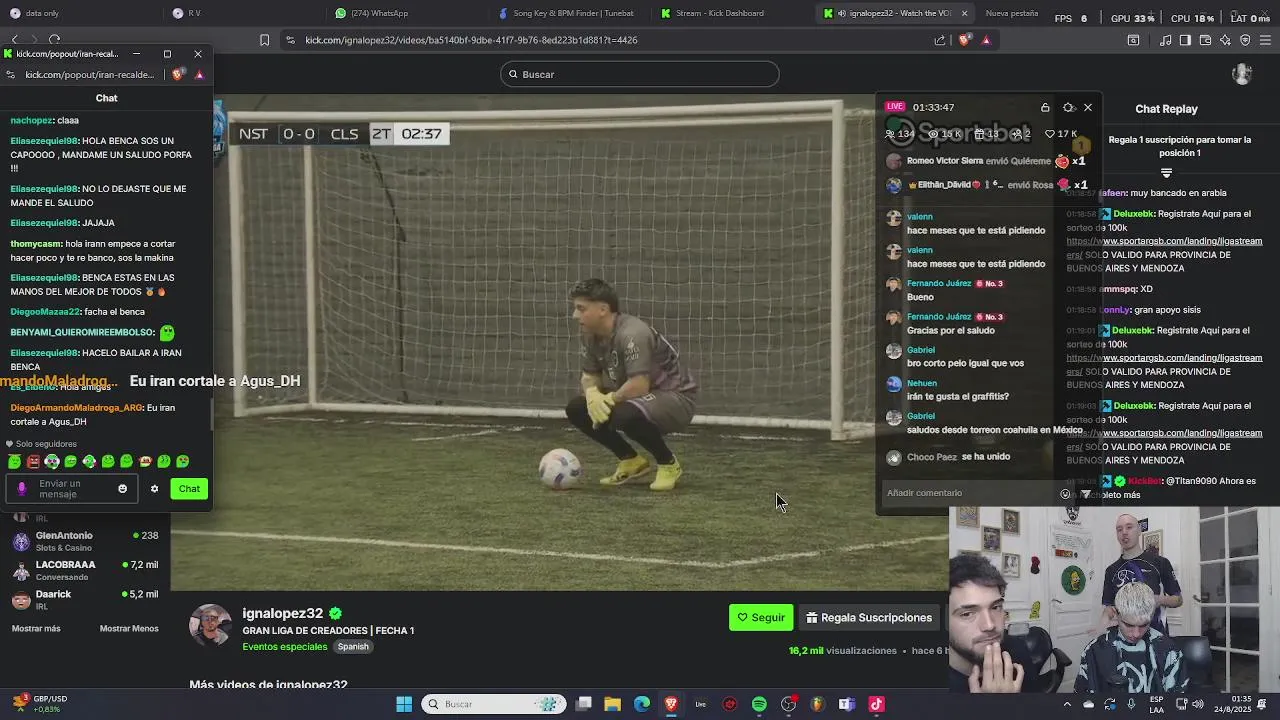Click ignalopez32 channel avatar
1280x720 pixels.
pos(210,625)
